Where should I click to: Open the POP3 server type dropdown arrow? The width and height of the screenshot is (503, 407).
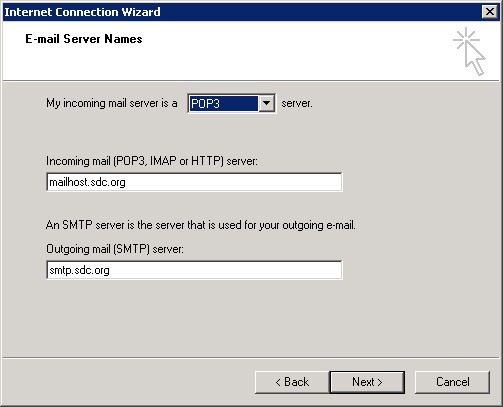[x=267, y=103]
